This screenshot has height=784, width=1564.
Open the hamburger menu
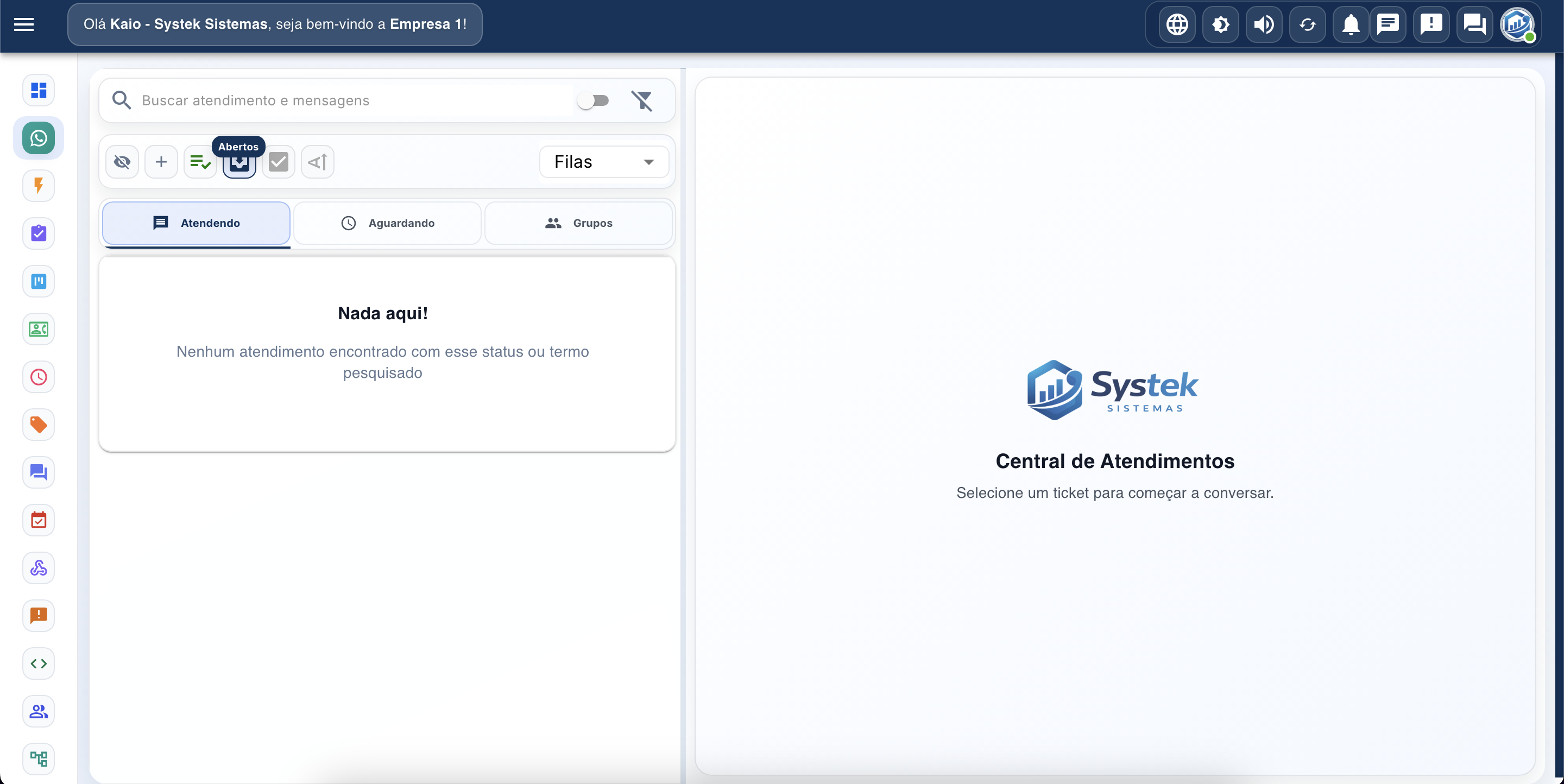[24, 24]
